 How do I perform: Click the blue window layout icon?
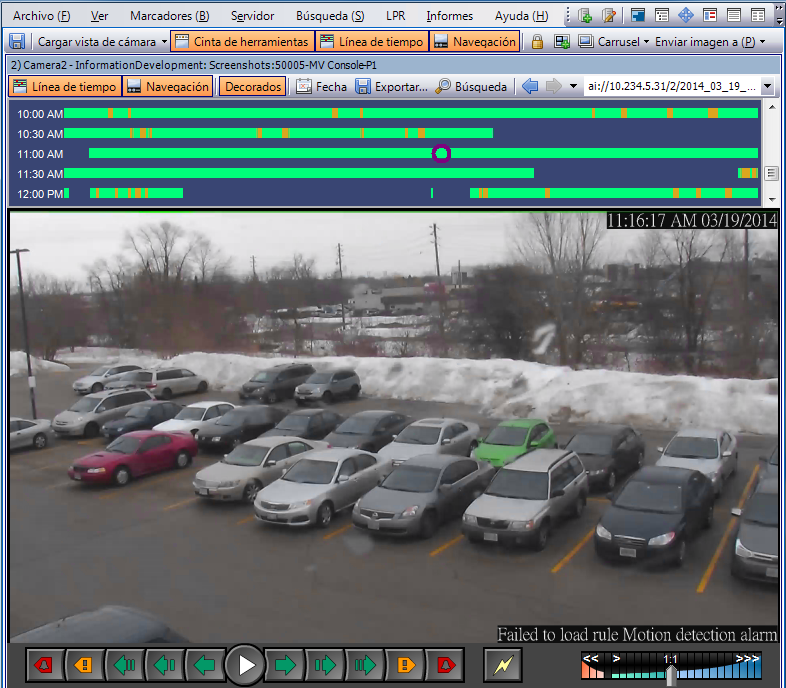point(638,16)
